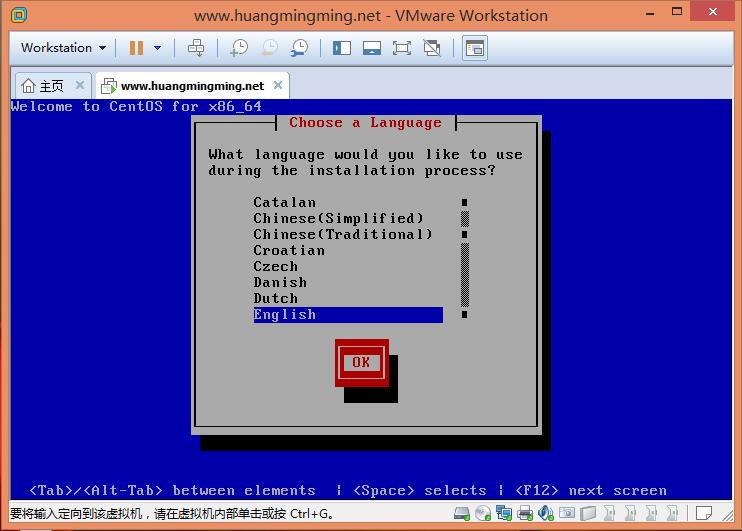
Task: Select the highlighted English entry
Action: click(348, 315)
